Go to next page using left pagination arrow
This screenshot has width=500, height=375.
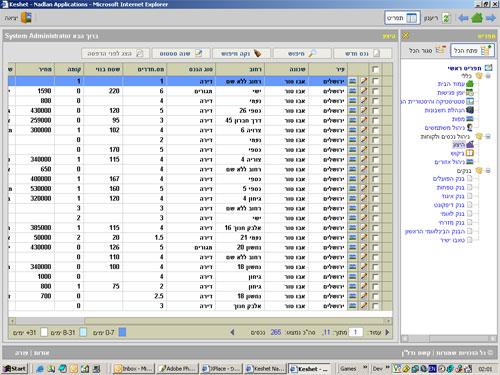pos(232,332)
